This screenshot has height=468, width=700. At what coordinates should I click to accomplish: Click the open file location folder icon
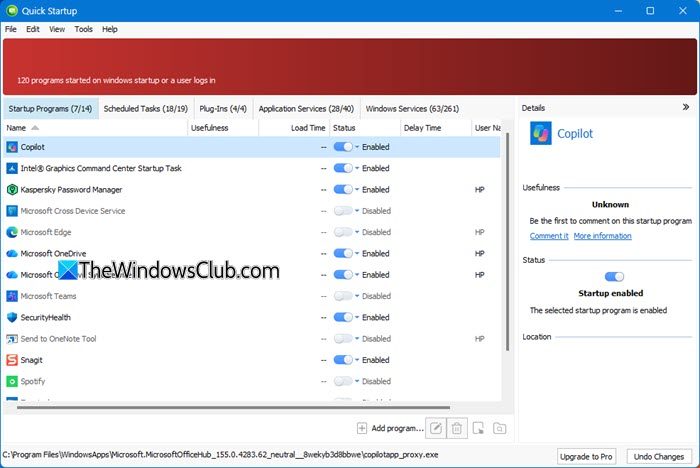[499, 429]
